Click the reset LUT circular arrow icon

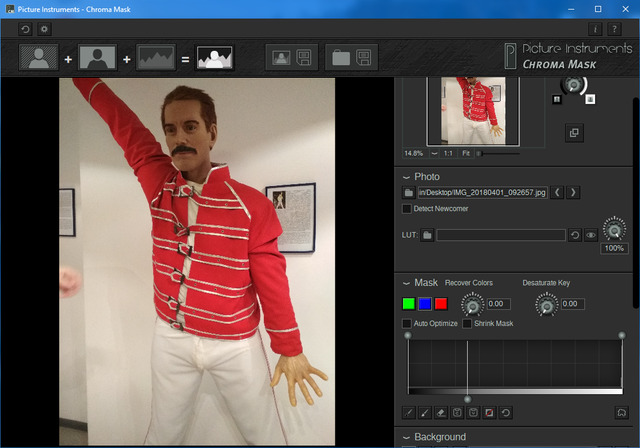point(575,235)
